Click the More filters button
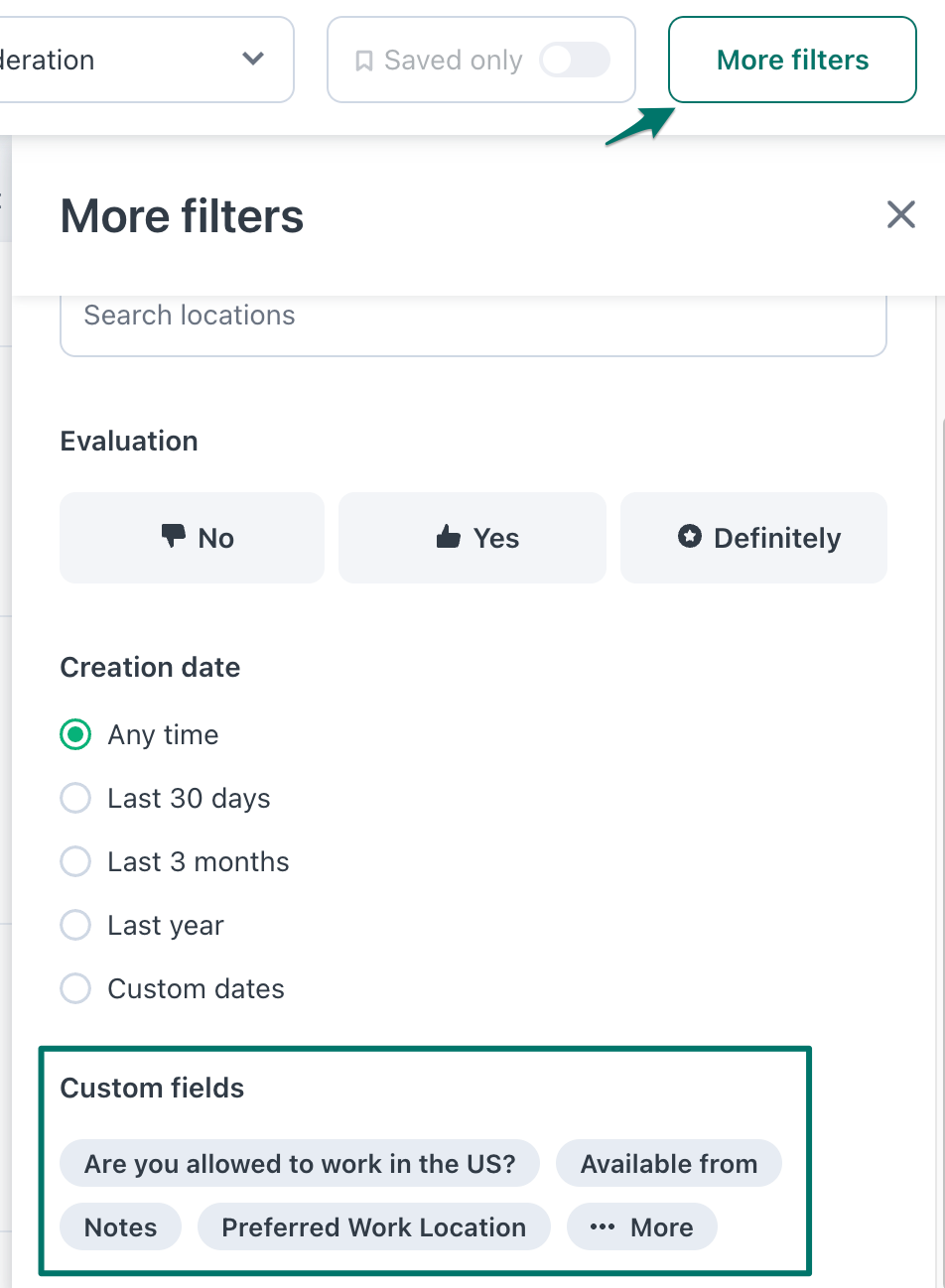The image size is (945, 1288). 791,60
